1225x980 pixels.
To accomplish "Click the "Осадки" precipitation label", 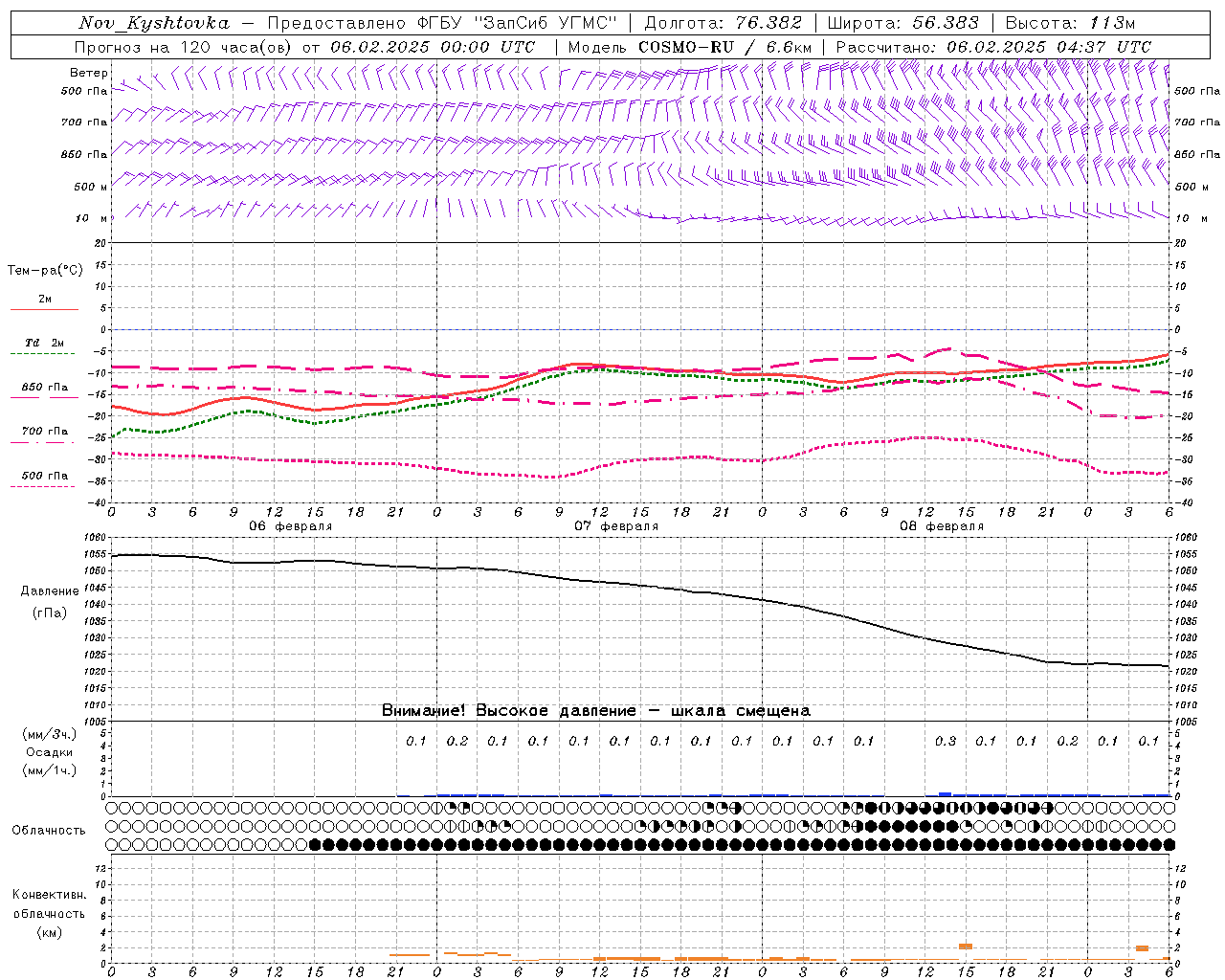I will point(50,752).
